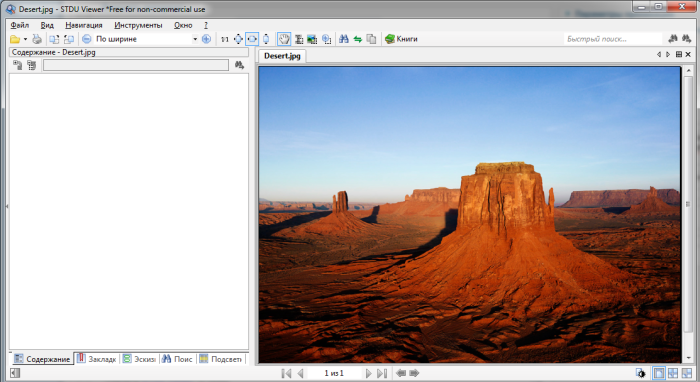The image size is (700, 382).
Task: Open the Навигация menu
Action: [x=84, y=25]
